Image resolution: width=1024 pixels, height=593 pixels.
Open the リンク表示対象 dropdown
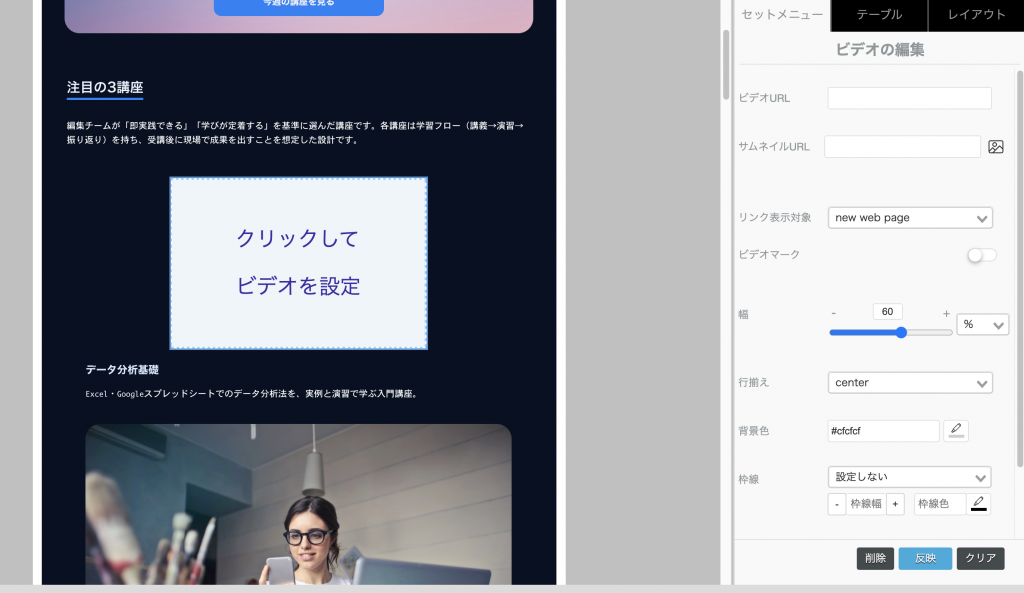910,217
